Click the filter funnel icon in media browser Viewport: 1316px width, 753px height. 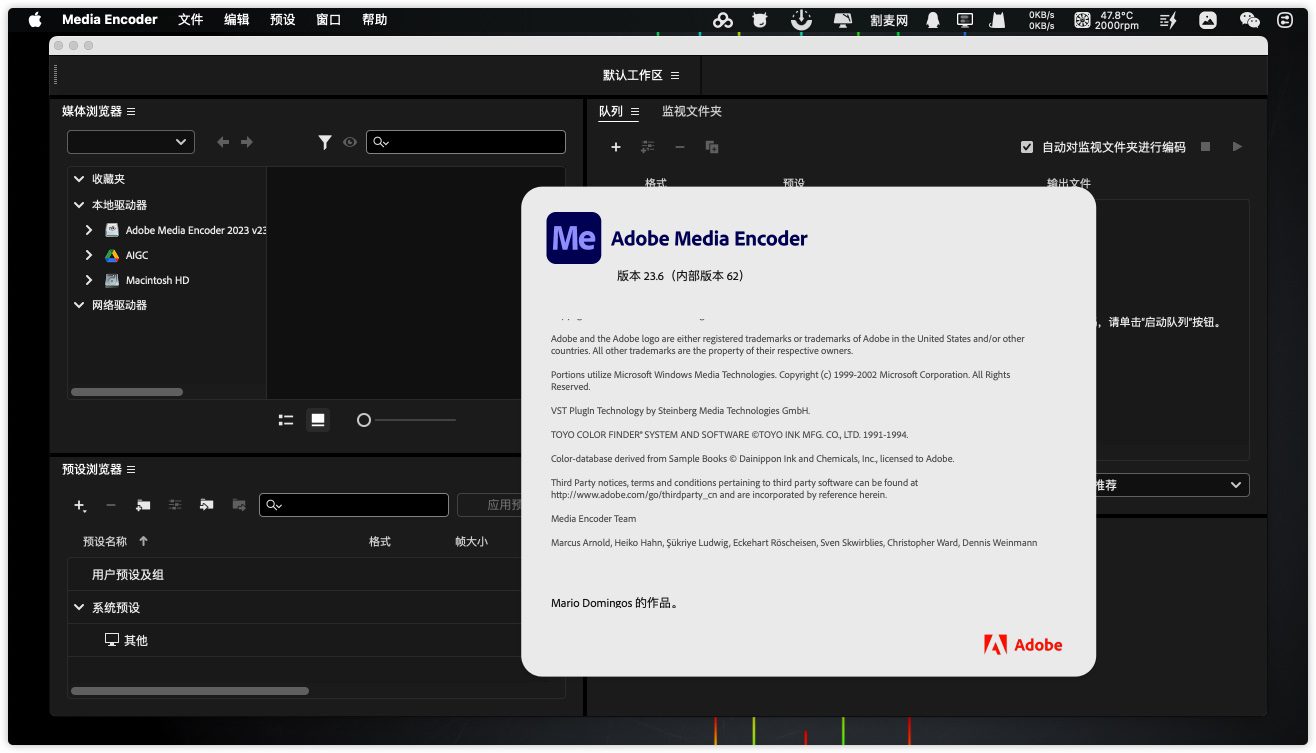tap(325, 143)
